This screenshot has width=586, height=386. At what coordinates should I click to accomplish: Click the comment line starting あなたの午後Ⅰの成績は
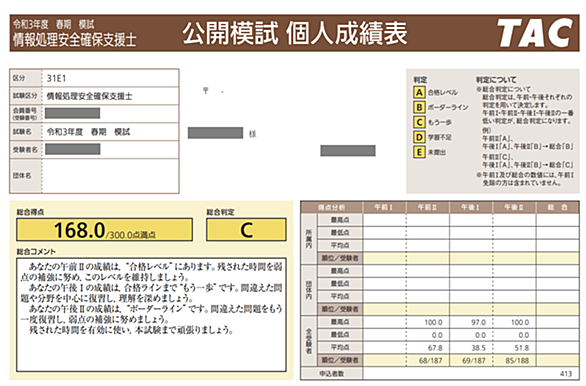[155, 288]
